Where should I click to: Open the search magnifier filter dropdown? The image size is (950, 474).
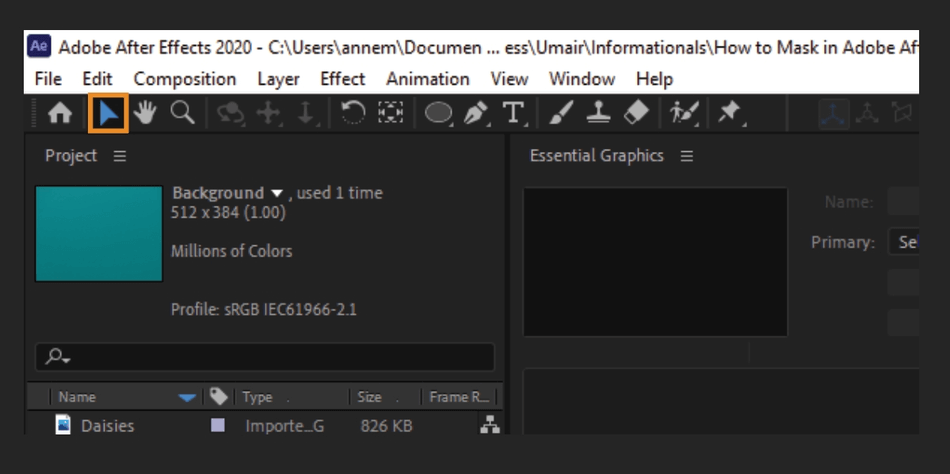pos(58,357)
